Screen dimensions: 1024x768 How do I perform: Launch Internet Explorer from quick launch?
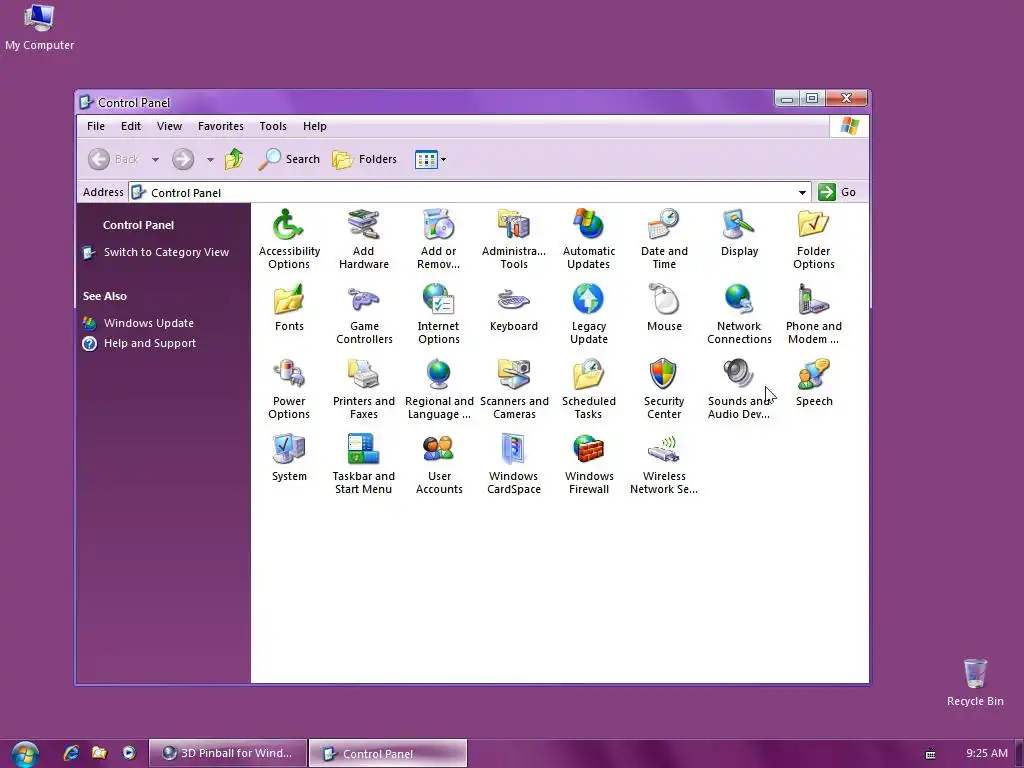pyautogui.click(x=71, y=753)
